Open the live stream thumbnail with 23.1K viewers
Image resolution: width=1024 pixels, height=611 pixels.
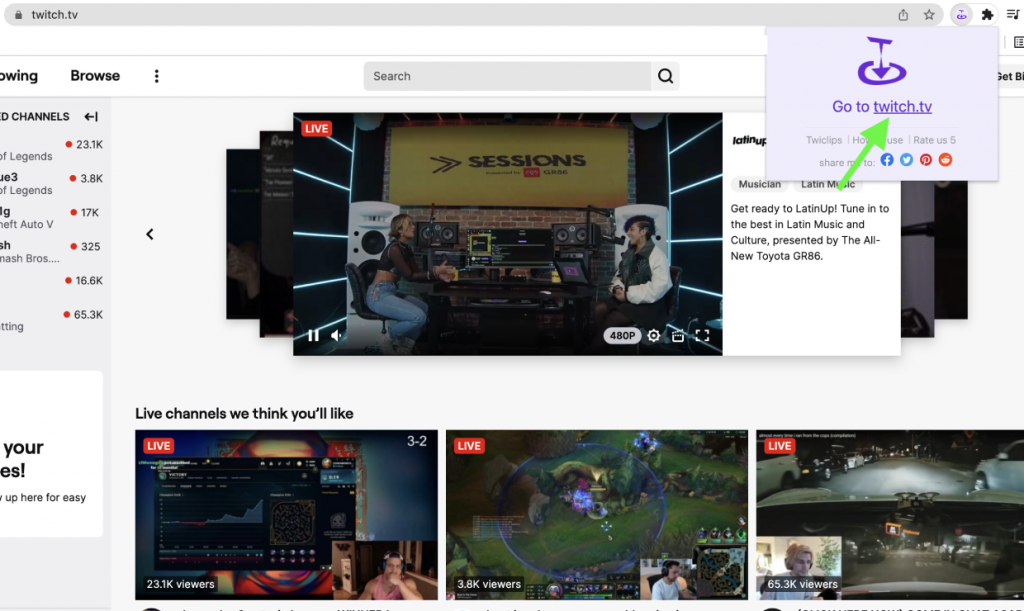286,514
